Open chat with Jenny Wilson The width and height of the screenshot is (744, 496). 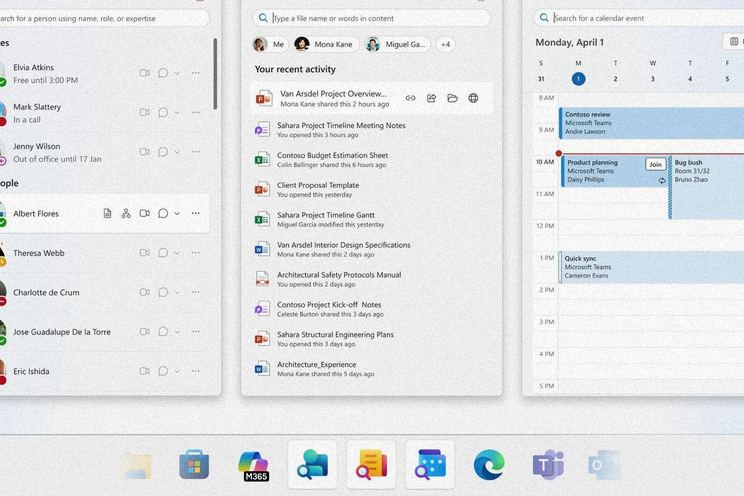163,152
